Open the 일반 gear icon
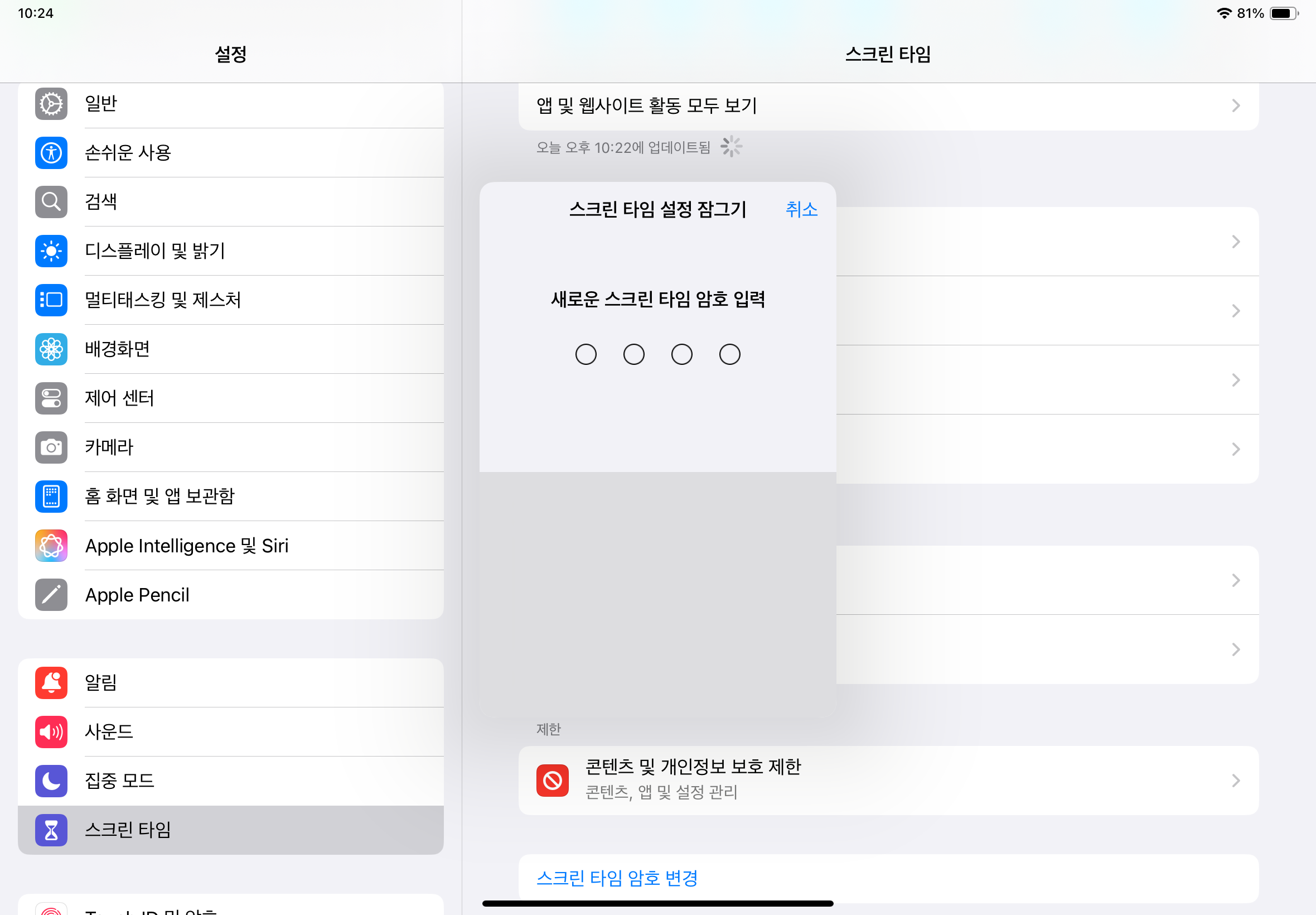 (51, 104)
